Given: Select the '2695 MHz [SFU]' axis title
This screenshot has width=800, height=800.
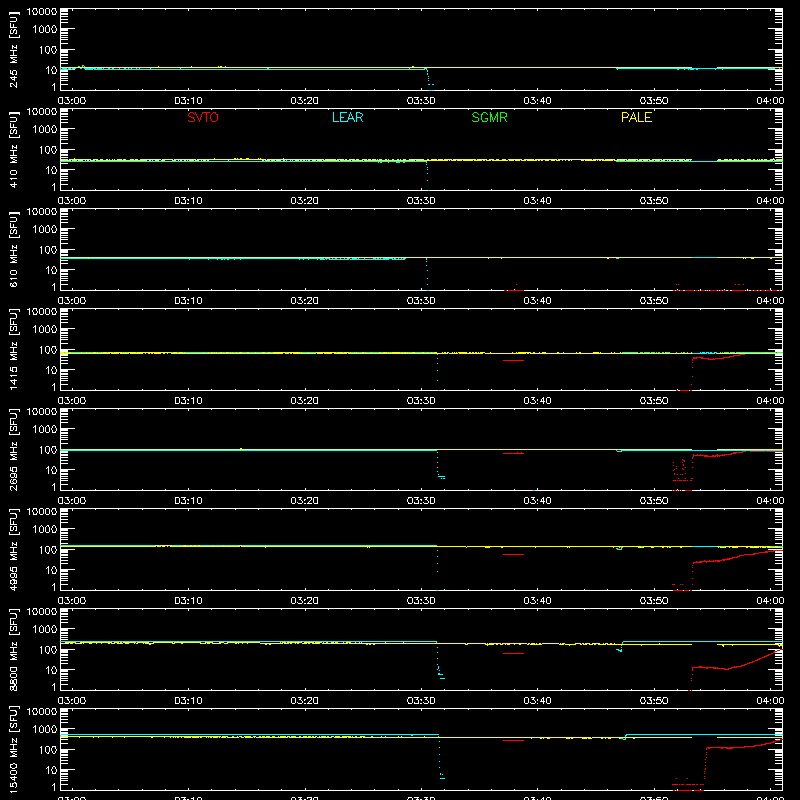Looking at the screenshot, I should coord(13,450).
